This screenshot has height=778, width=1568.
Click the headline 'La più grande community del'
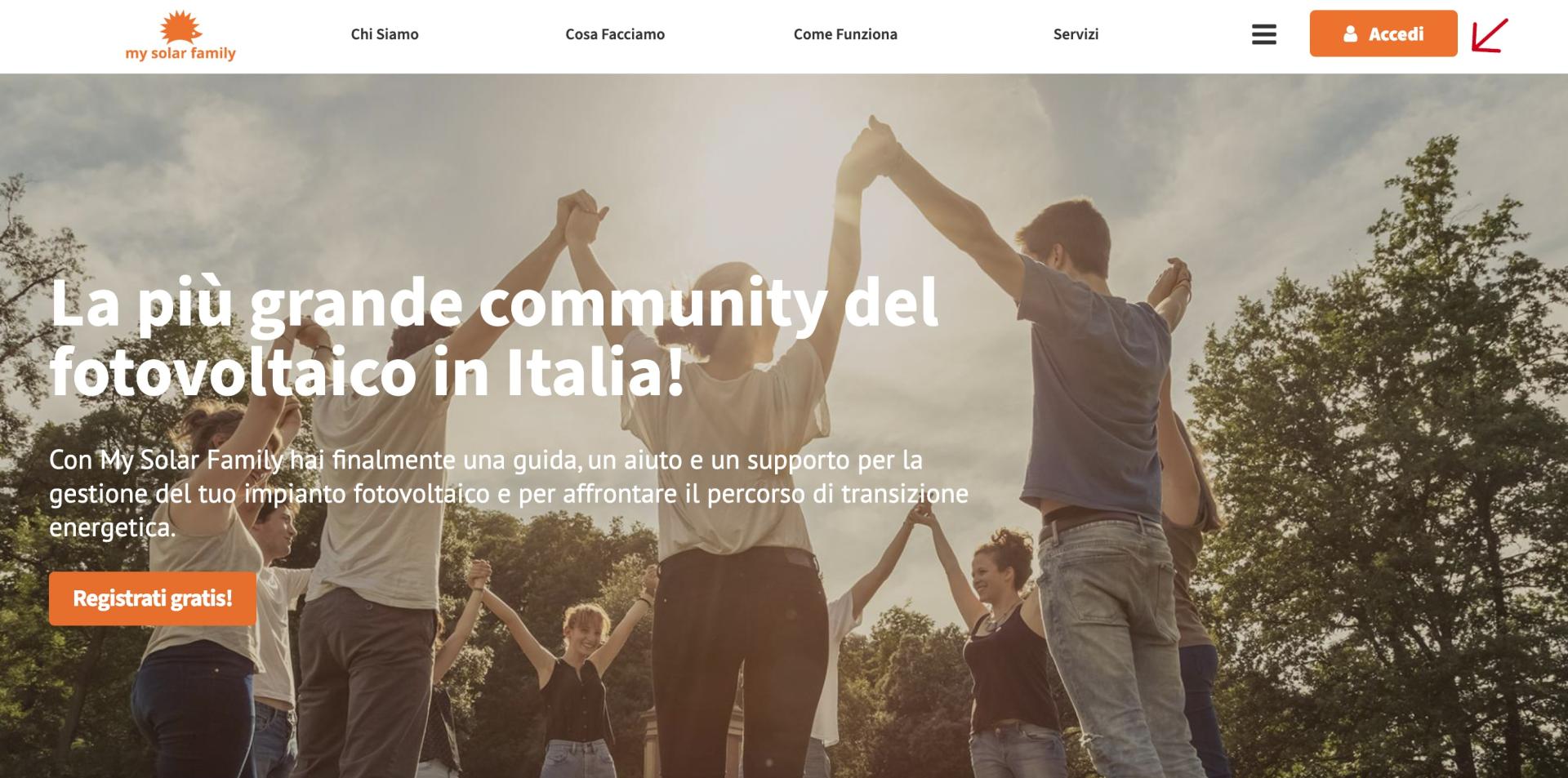[494, 304]
